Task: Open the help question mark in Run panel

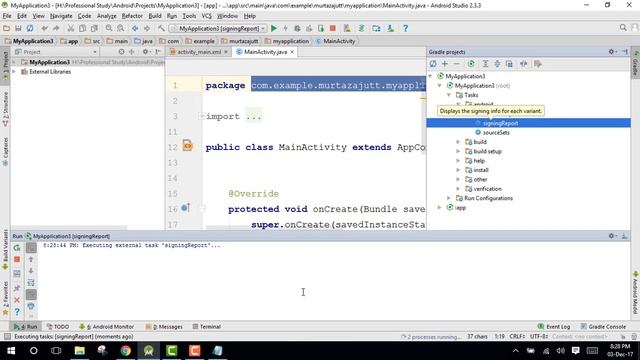Action: tap(17, 312)
